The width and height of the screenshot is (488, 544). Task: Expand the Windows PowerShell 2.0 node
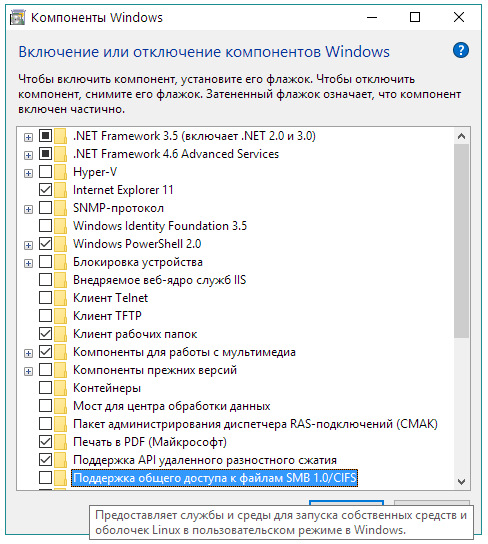[28, 245]
